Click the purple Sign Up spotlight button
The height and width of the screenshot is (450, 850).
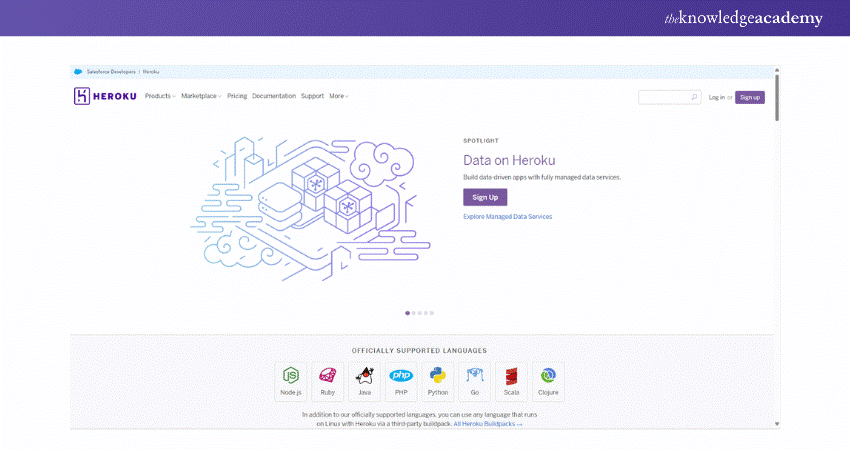[485, 197]
